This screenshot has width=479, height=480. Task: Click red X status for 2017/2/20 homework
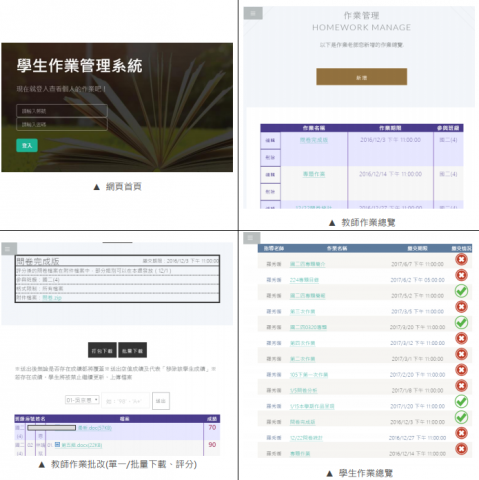(461, 370)
